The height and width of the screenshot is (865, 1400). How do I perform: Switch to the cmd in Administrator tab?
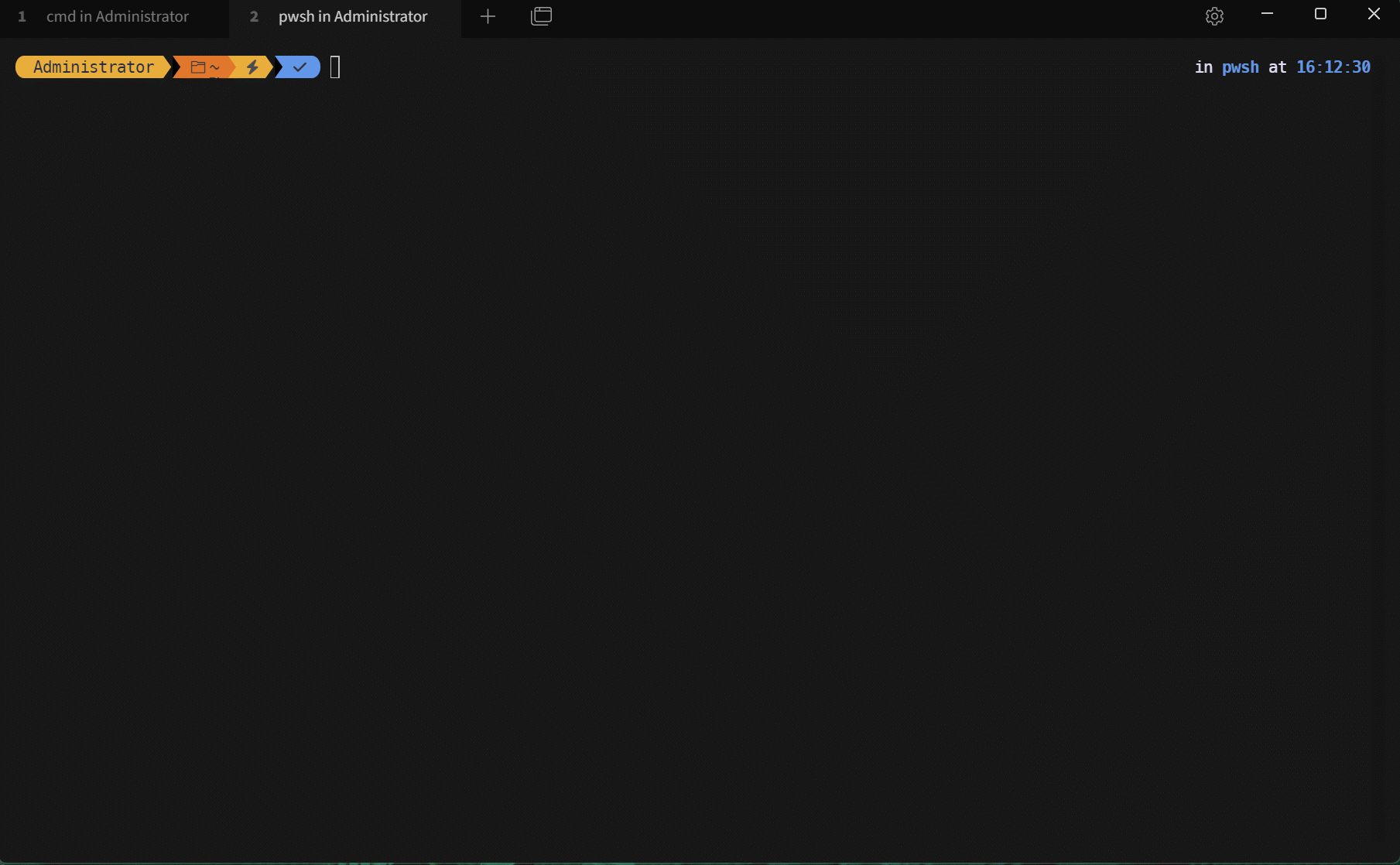(117, 16)
